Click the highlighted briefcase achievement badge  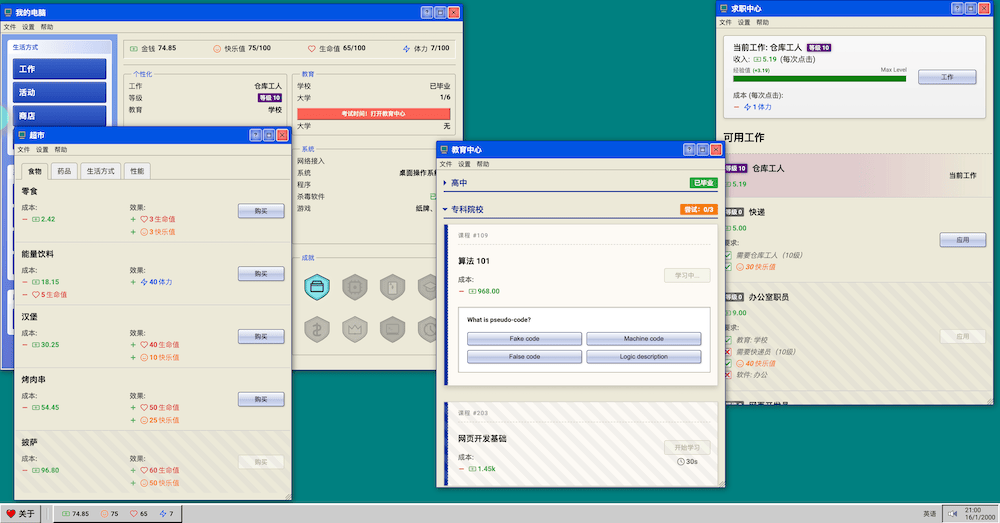pos(318,288)
